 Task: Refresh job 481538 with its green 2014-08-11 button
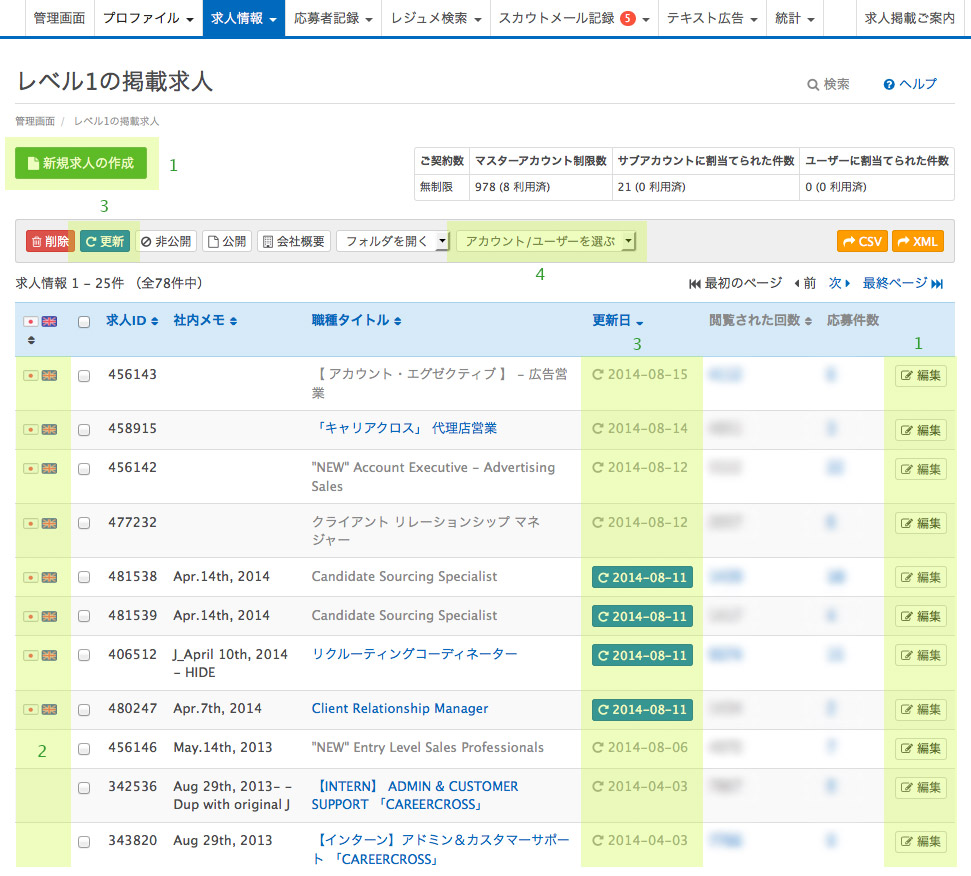pyautogui.click(x=642, y=577)
